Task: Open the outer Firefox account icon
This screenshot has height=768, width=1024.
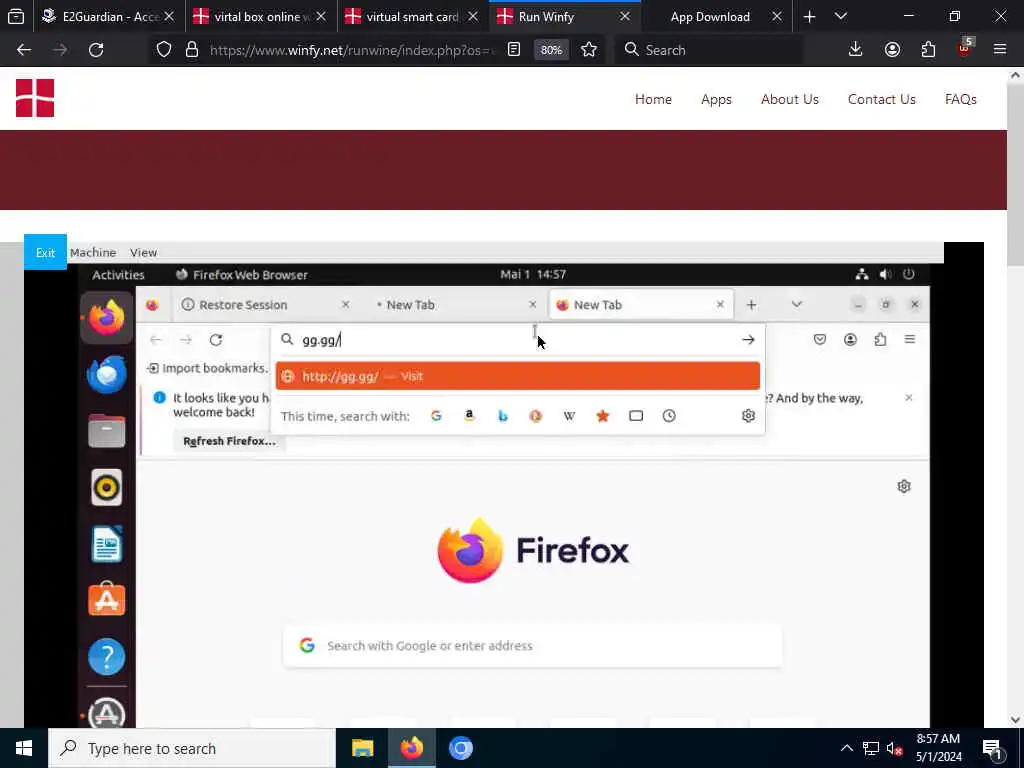Action: pyautogui.click(x=892, y=50)
